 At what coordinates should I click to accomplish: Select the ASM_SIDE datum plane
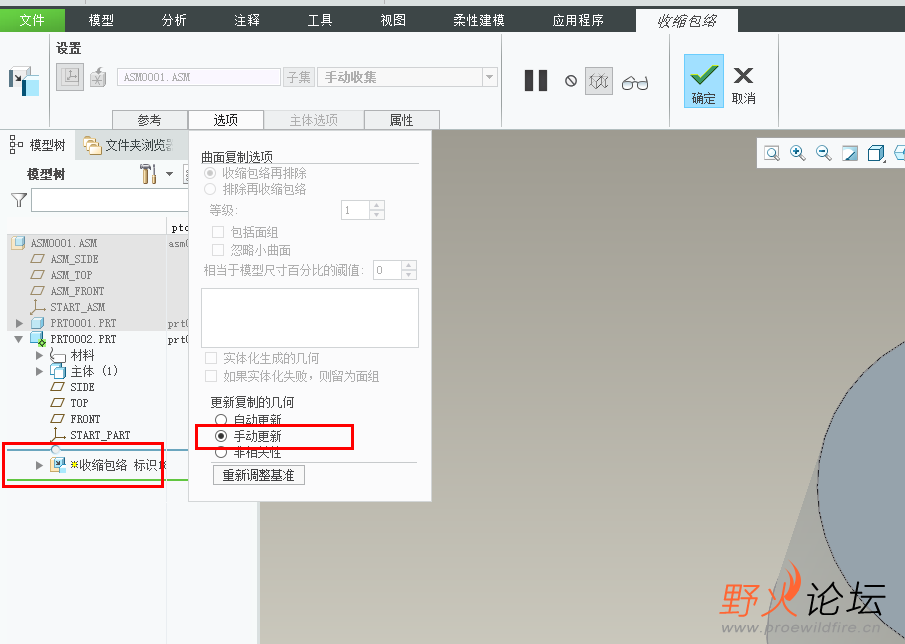pyautogui.click(x=74, y=259)
